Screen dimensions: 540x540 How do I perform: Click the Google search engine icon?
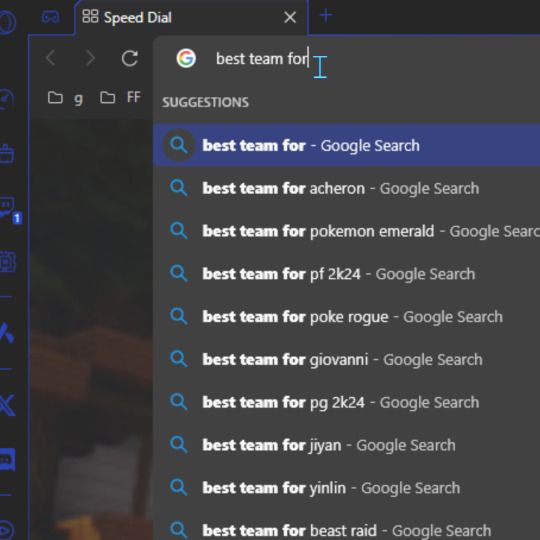186,58
